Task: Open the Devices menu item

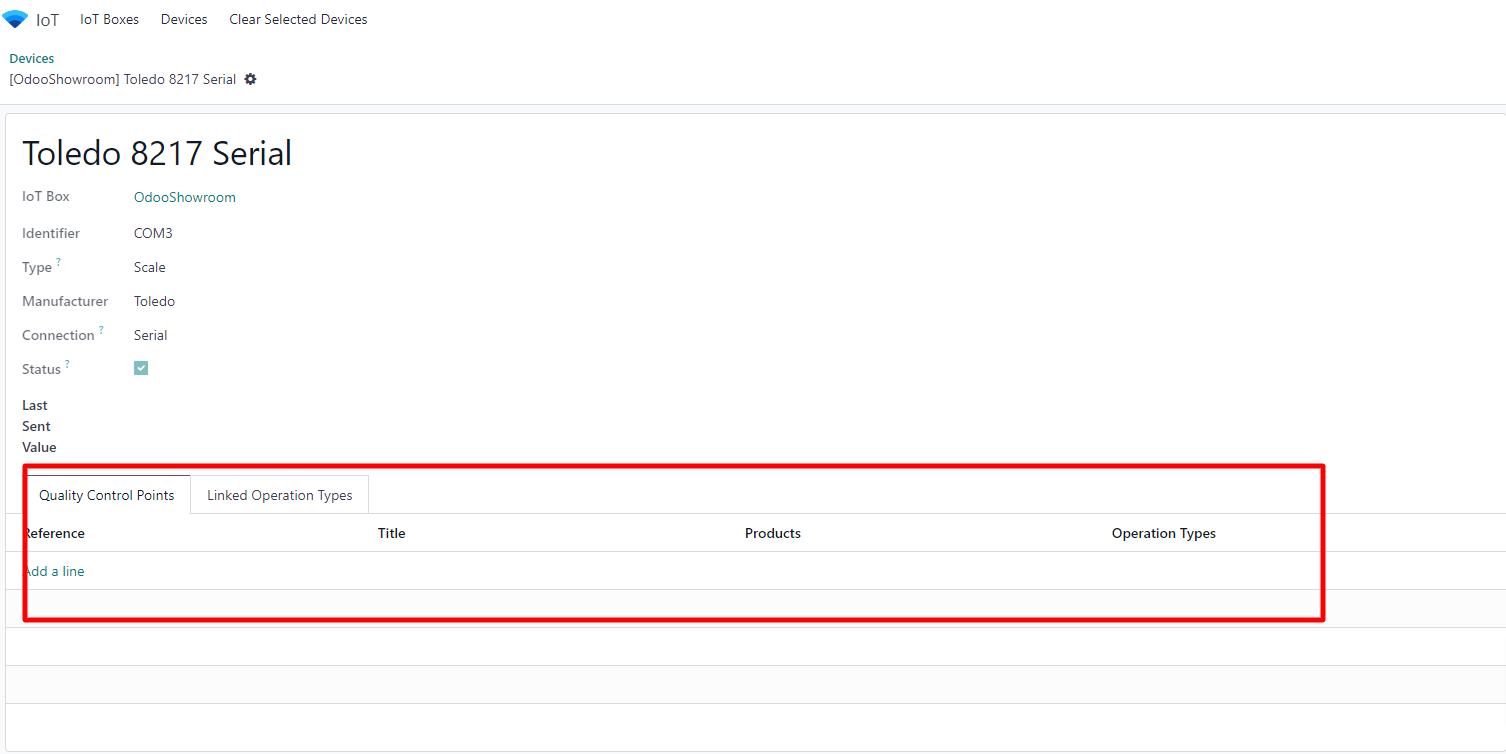Action: pos(184,19)
